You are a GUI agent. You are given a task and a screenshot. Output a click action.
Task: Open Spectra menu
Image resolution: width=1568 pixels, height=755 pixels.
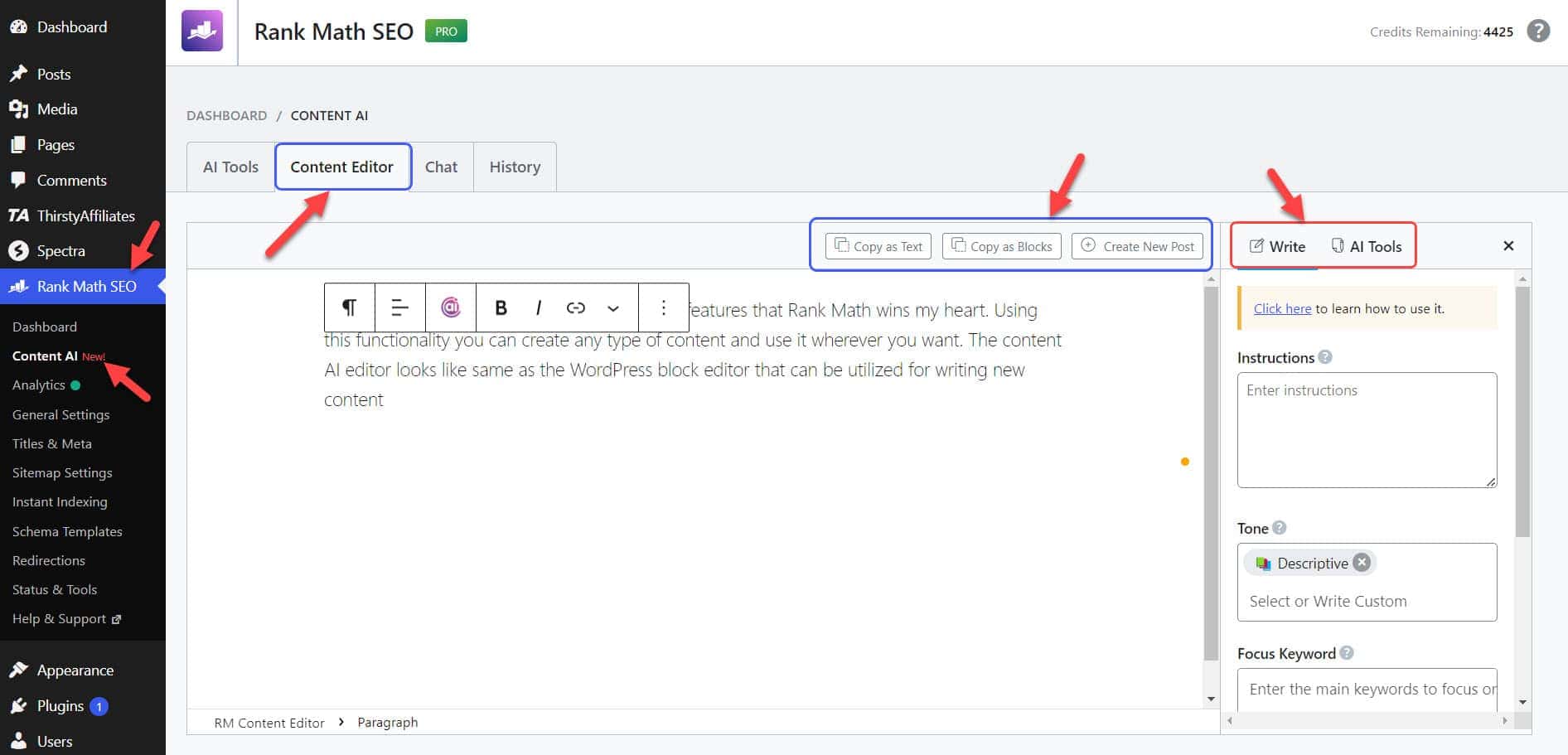(60, 250)
